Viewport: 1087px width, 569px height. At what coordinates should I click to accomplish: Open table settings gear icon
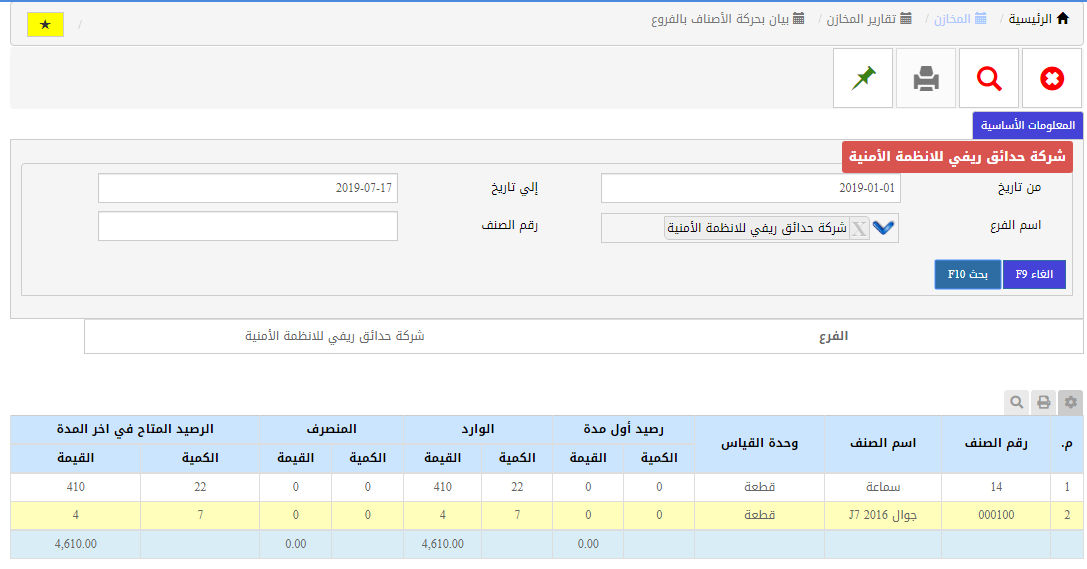[1071, 402]
